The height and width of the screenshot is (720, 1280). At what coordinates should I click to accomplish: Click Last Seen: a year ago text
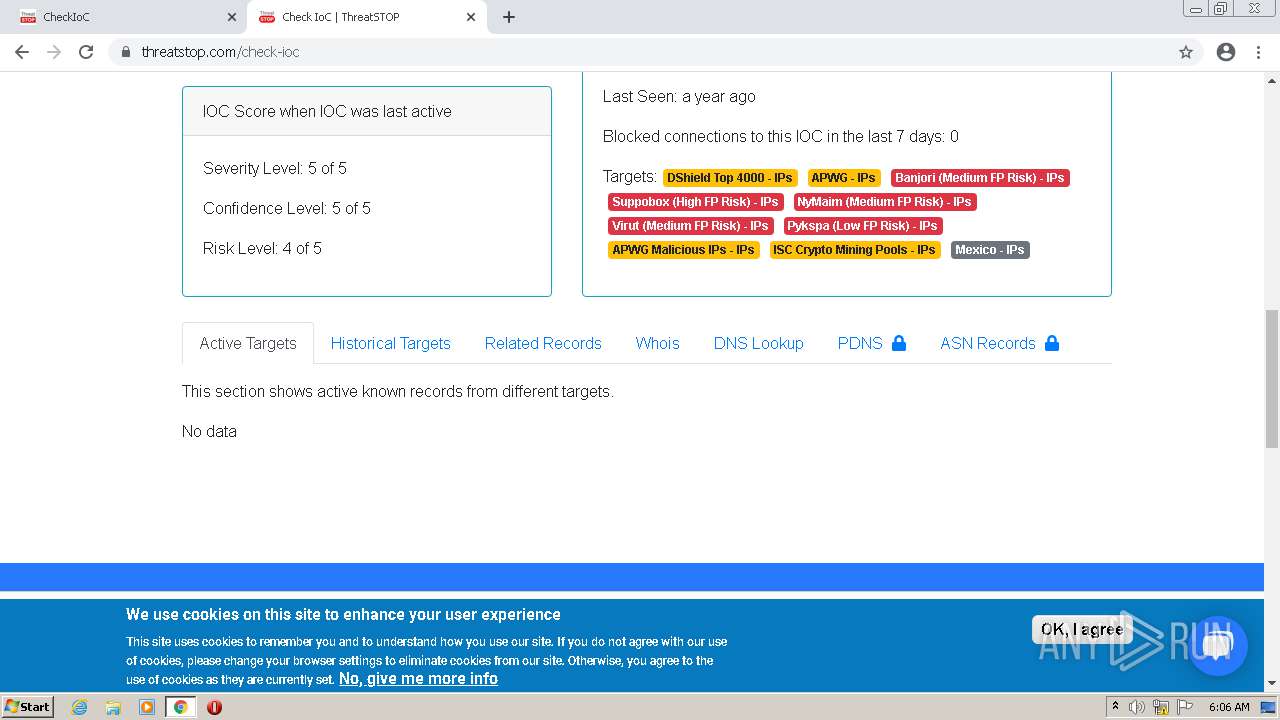click(679, 96)
